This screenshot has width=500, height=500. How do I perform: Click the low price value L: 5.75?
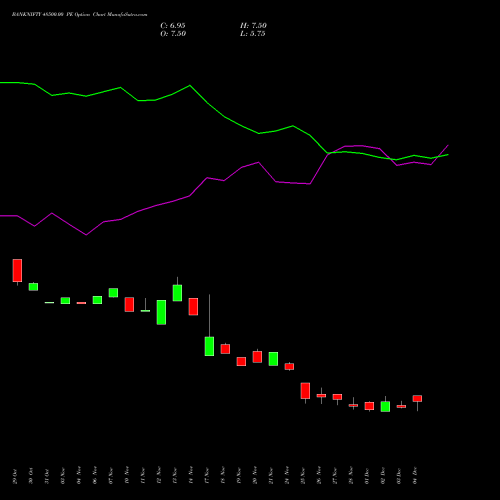click(253, 34)
